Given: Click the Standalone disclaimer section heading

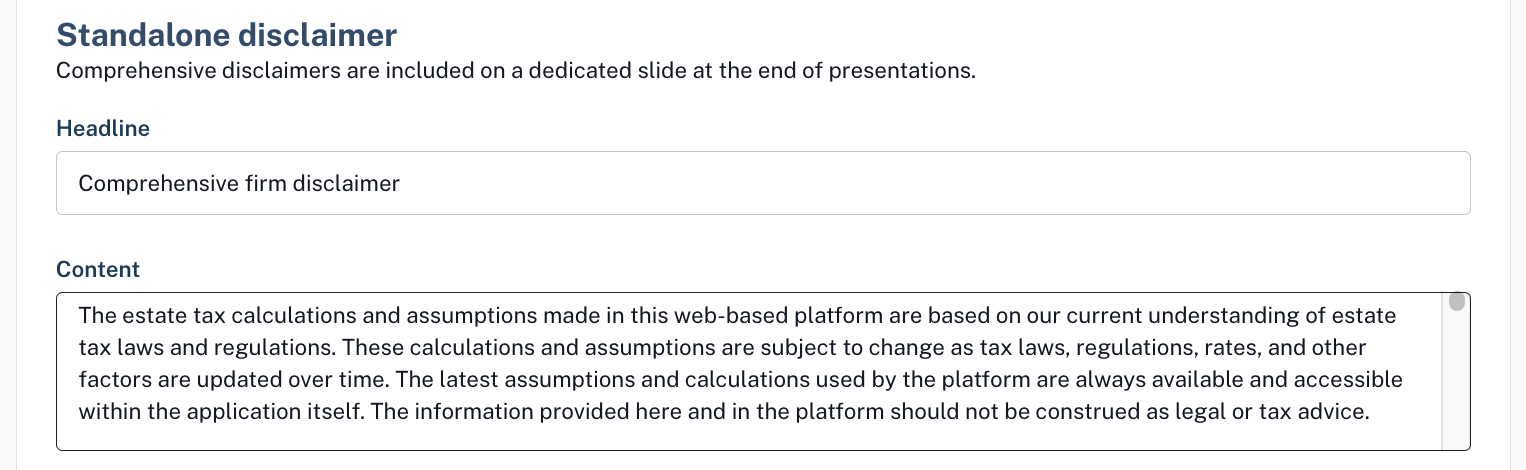Looking at the screenshot, I should (x=227, y=35).
